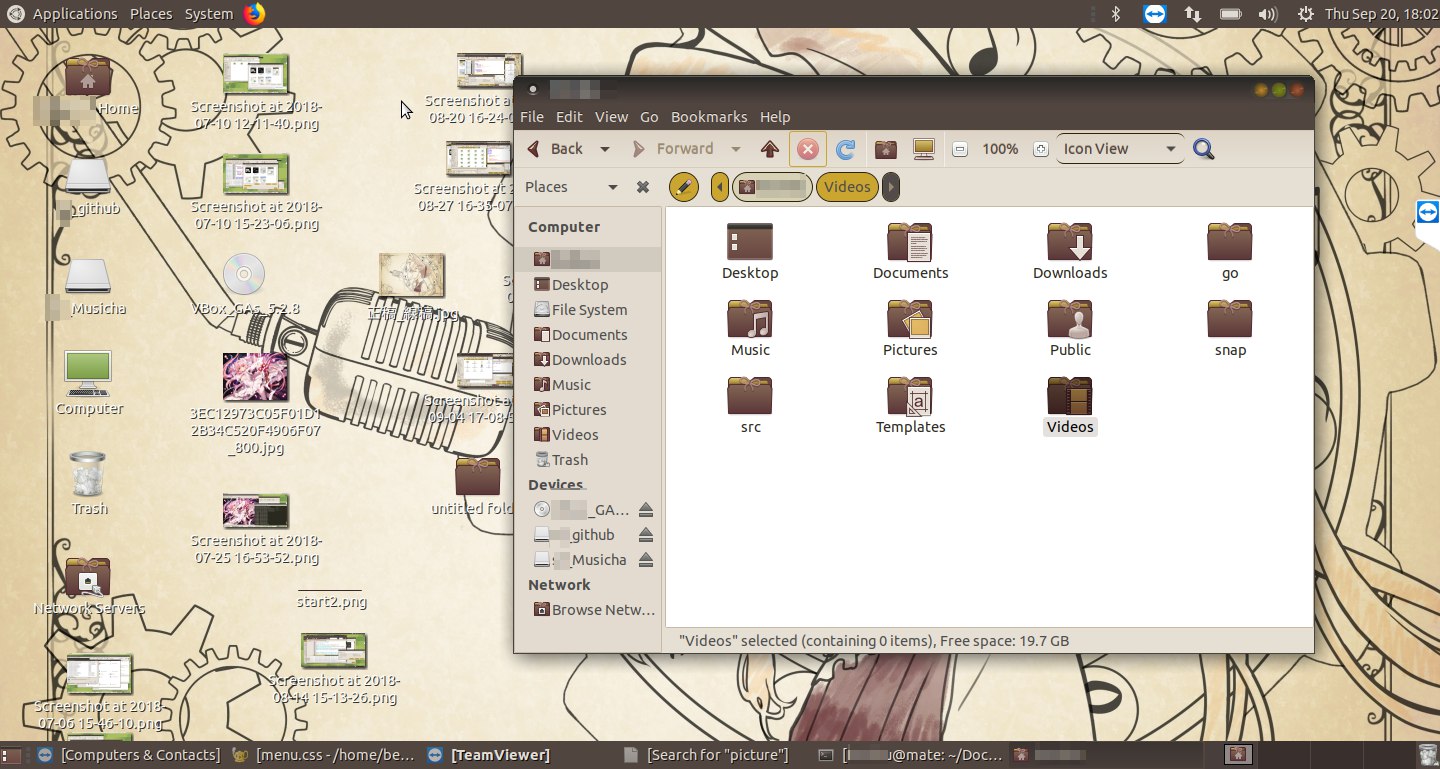Click the Bluetooth icon in the system tray
1440x769 pixels.
tap(1117, 14)
